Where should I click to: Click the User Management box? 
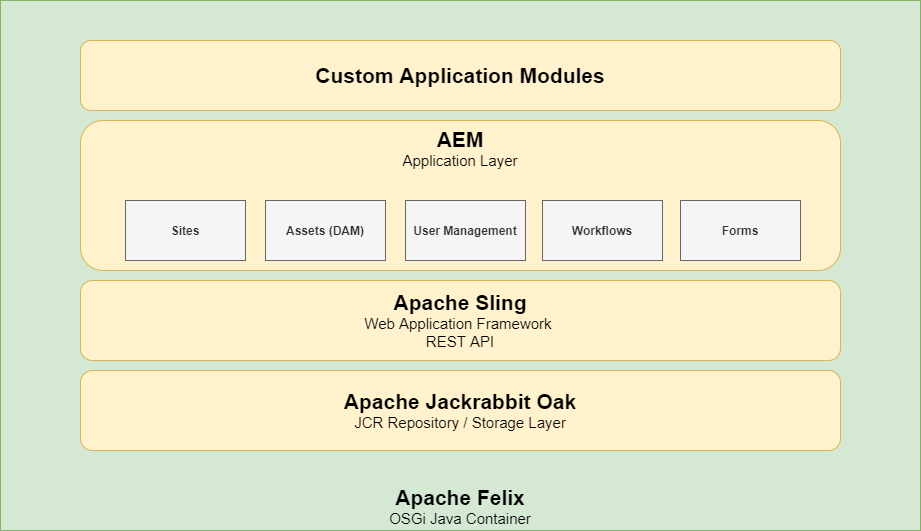click(x=465, y=230)
